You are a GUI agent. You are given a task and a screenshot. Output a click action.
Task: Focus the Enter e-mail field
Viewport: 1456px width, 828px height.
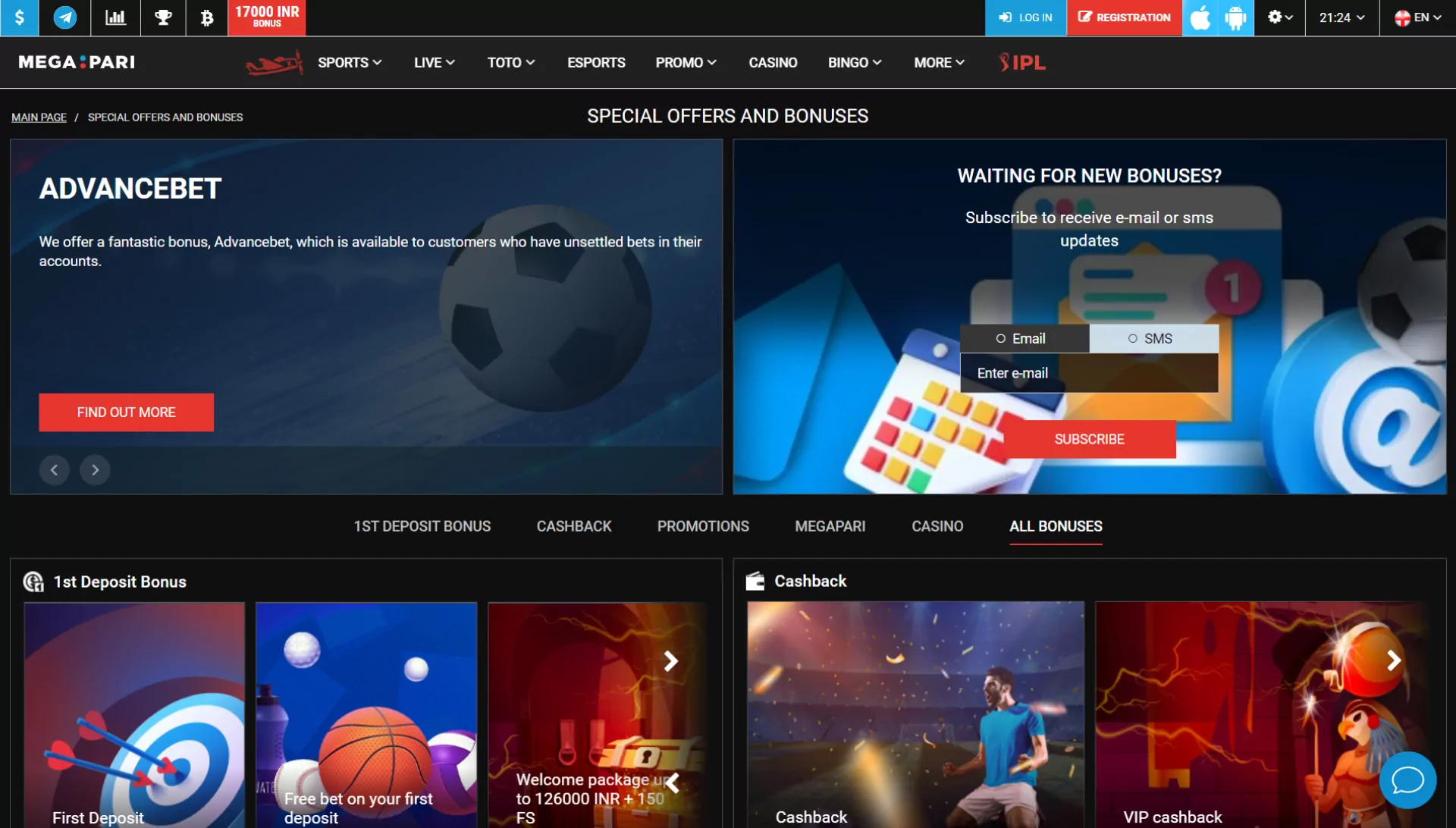[1089, 373]
